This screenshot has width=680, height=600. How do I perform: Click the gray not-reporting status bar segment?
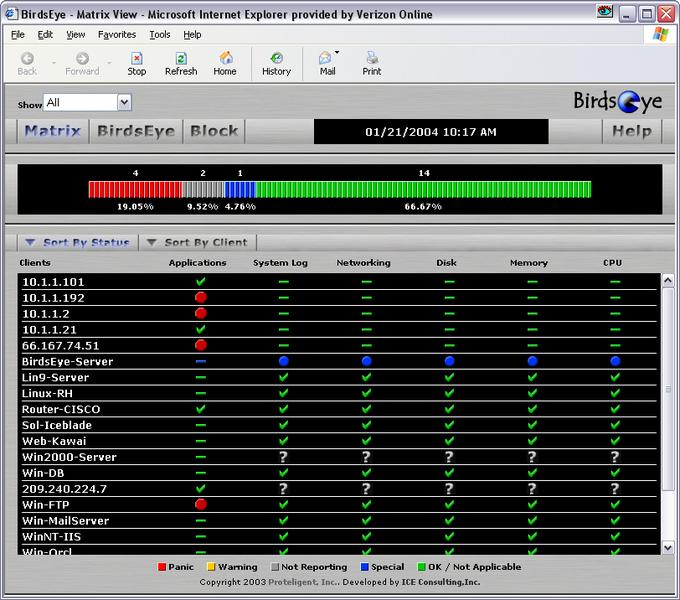pos(203,190)
